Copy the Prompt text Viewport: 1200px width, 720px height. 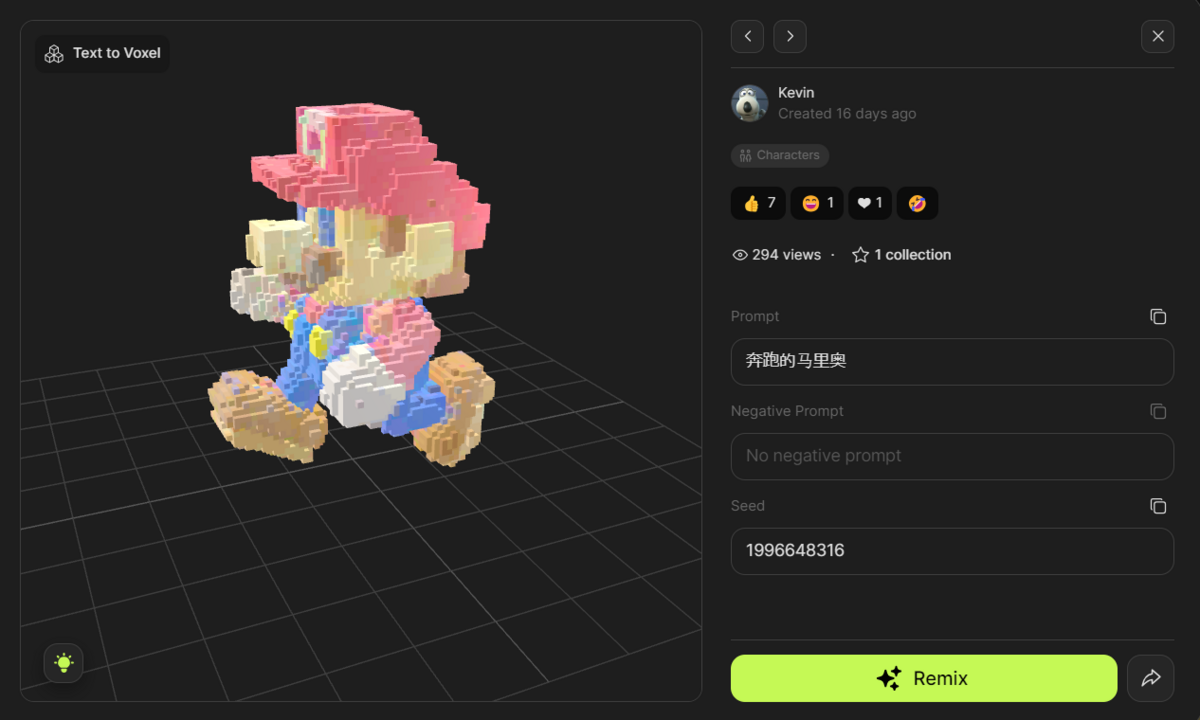pos(1158,316)
